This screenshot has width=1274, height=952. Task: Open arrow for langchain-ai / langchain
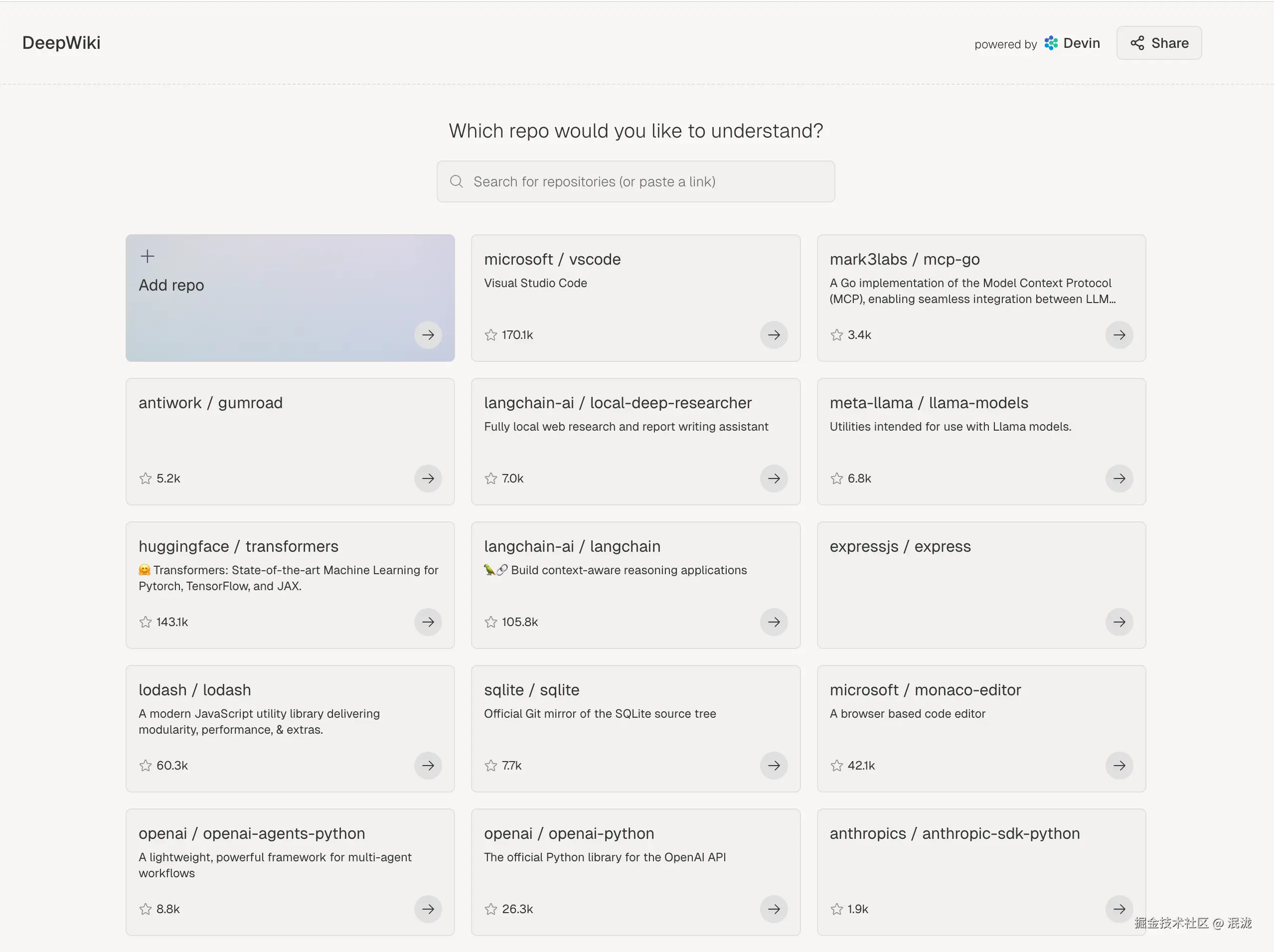[x=774, y=622]
